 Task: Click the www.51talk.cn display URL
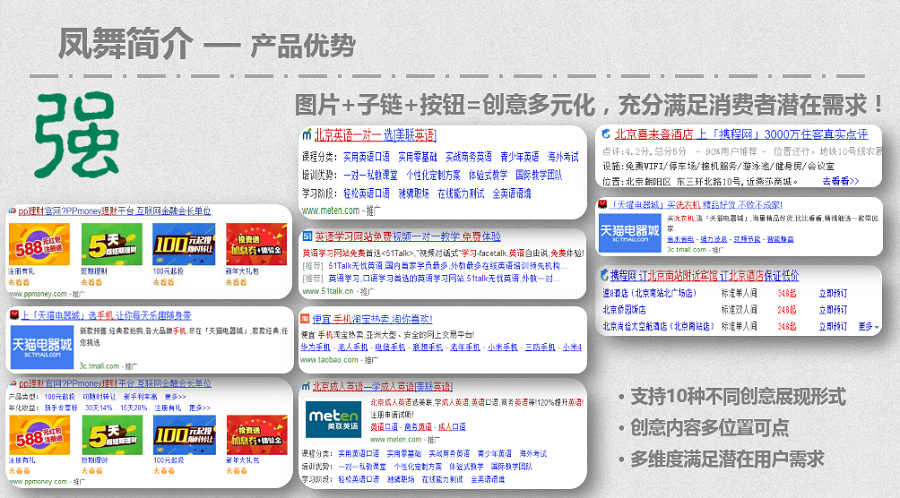(328, 291)
